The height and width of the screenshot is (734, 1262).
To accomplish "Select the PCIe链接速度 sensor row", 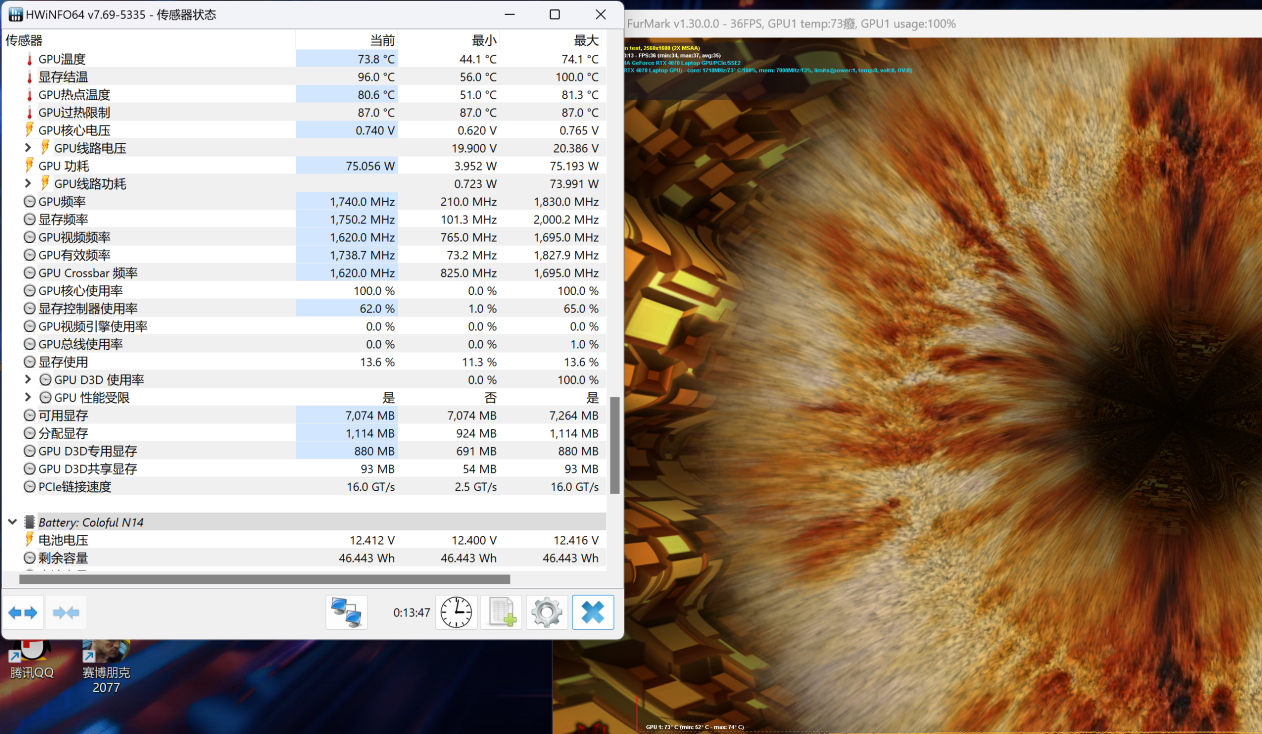I will (x=75, y=487).
